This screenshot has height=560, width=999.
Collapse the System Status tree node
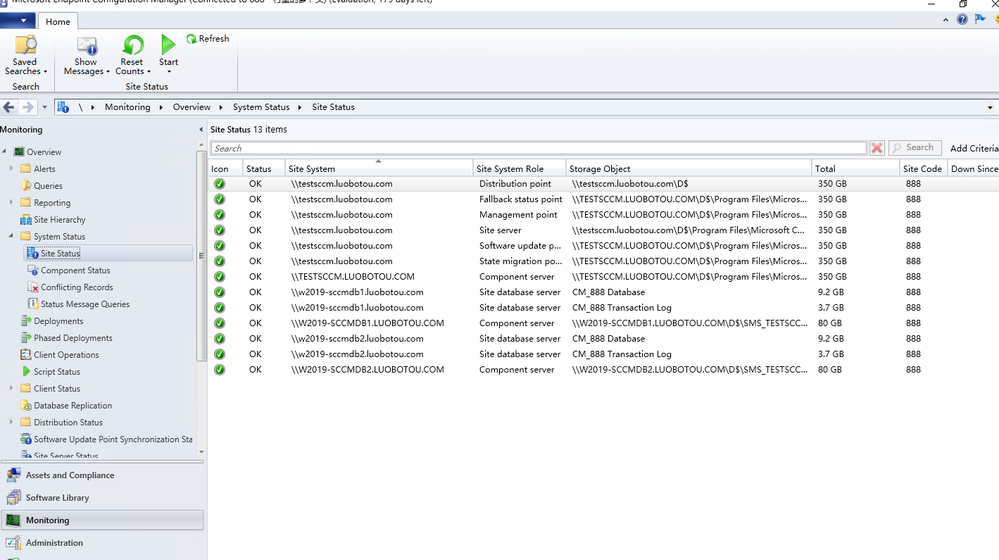(11, 236)
